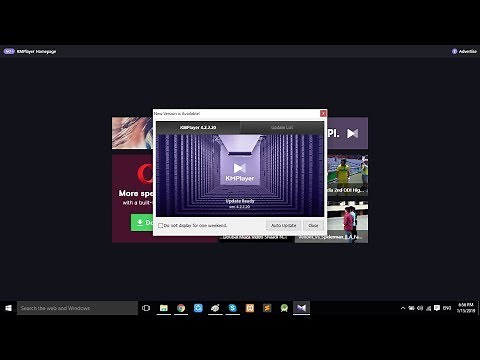Image resolution: width=480 pixels, height=360 pixels.
Task: Click the ENG language indicator
Action: coord(447,308)
